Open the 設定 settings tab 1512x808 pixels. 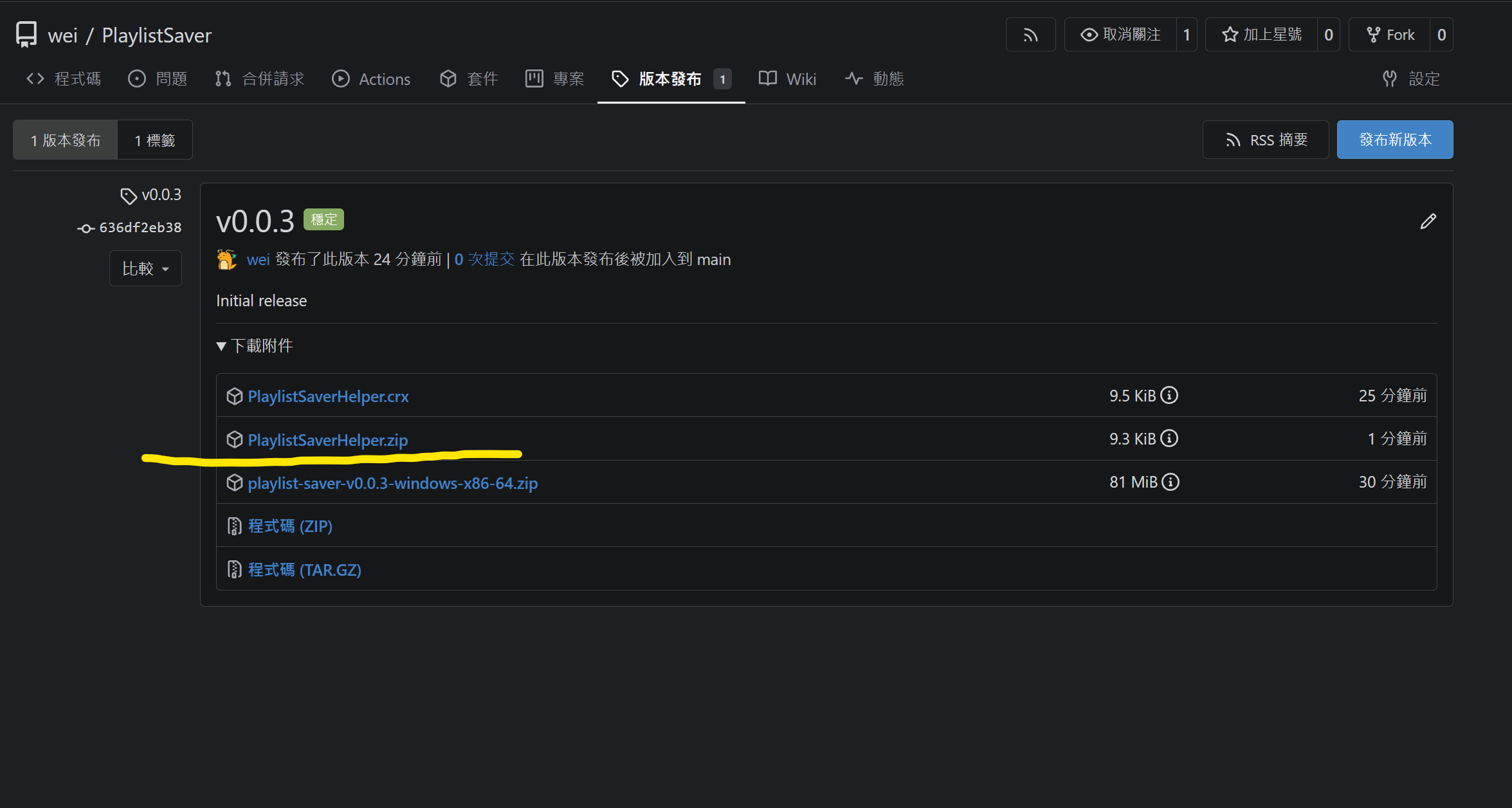(x=1411, y=79)
